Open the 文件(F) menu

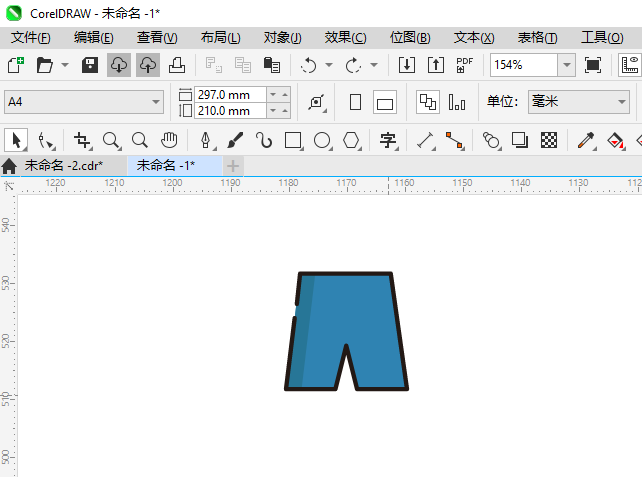31,38
